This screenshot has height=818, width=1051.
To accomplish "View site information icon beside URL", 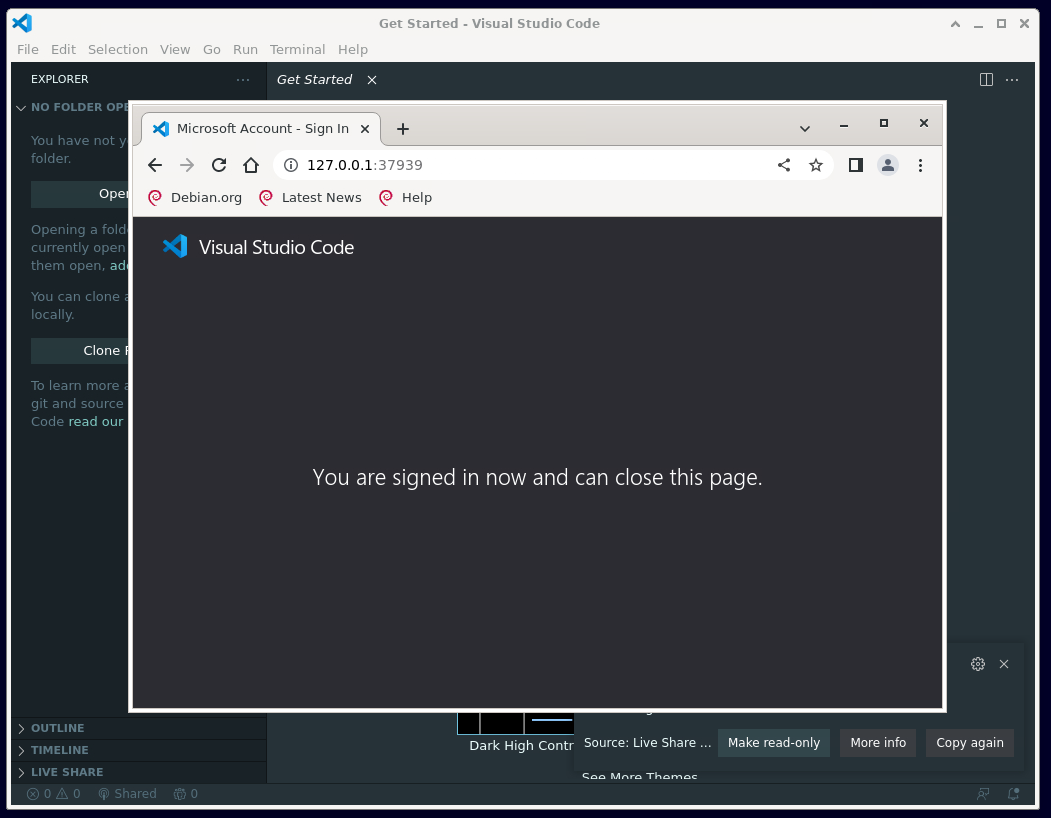I will tap(290, 165).
